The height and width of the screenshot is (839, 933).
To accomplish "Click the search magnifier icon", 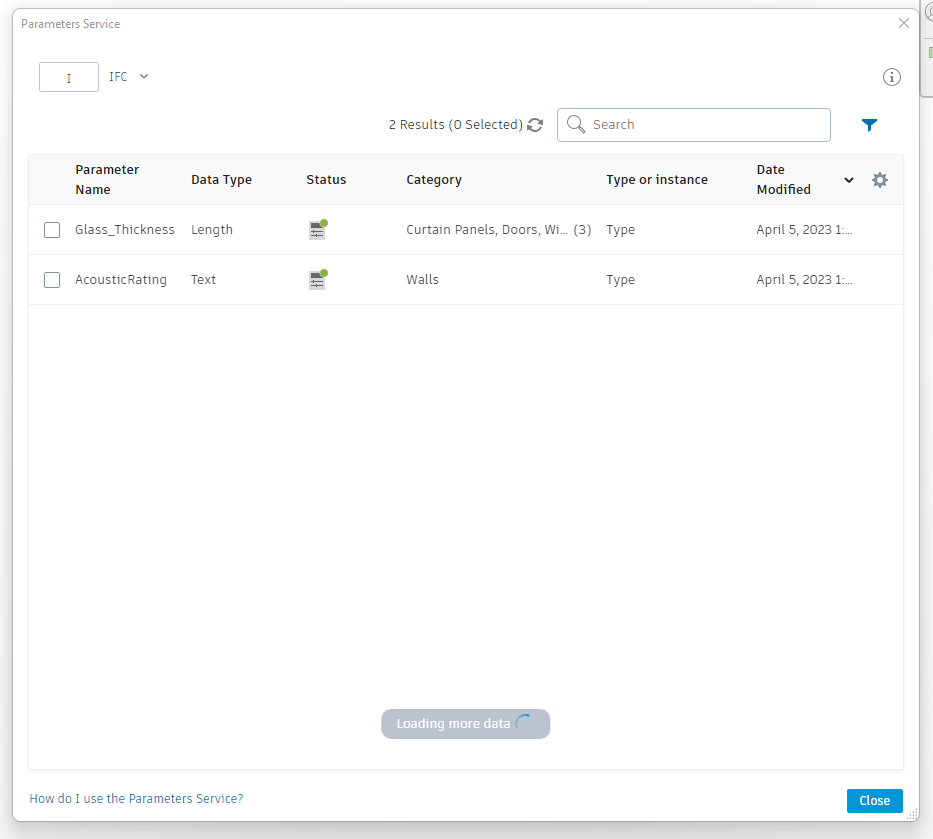I will (576, 124).
